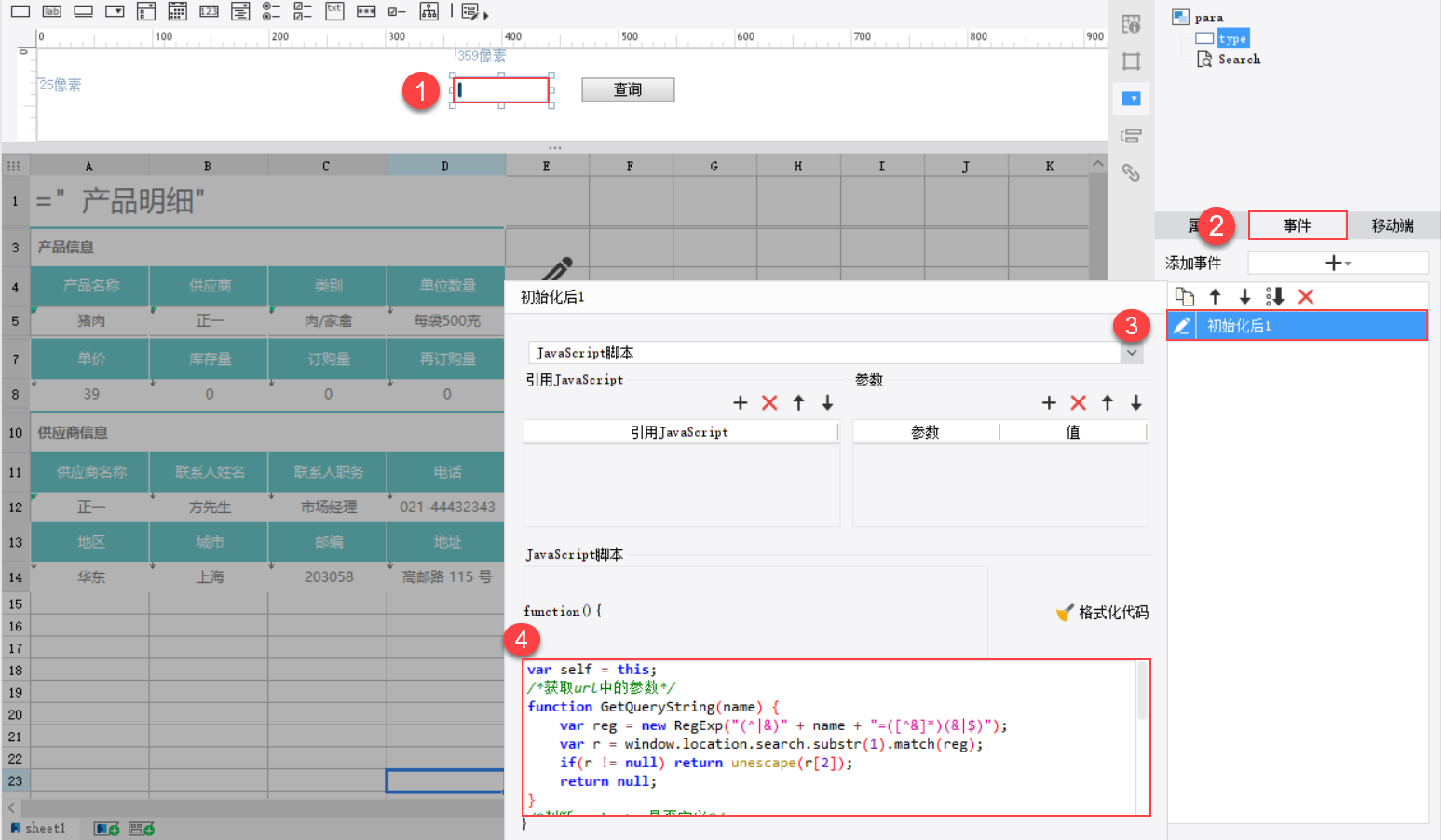1441x840 pixels.
Task: Select the text area widget tool
Action: [334, 11]
